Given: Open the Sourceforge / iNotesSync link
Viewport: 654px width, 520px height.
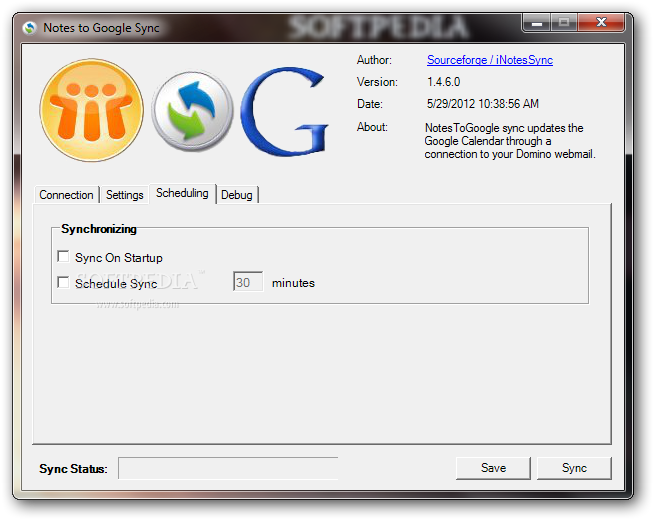Looking at the screenshot, I should pyautogui.click(x=490, y=60).
